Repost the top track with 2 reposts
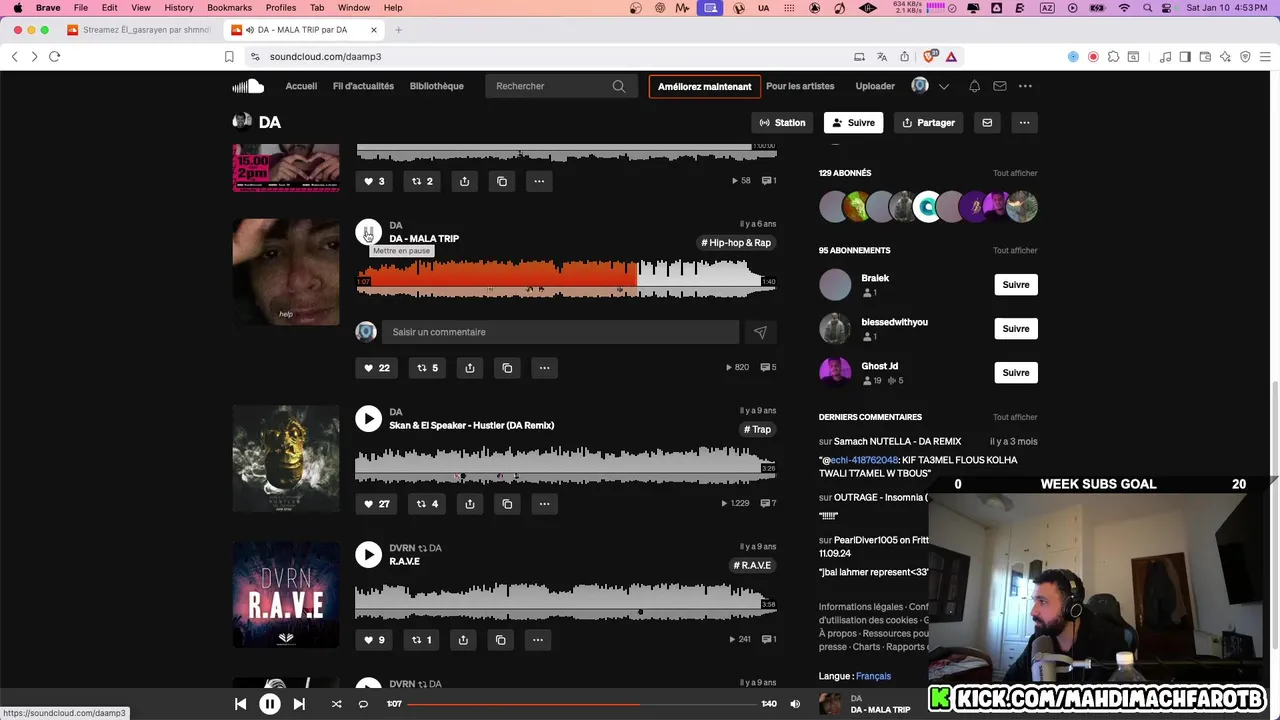Viewport: 1280px width, 720px height. [422, 181]
